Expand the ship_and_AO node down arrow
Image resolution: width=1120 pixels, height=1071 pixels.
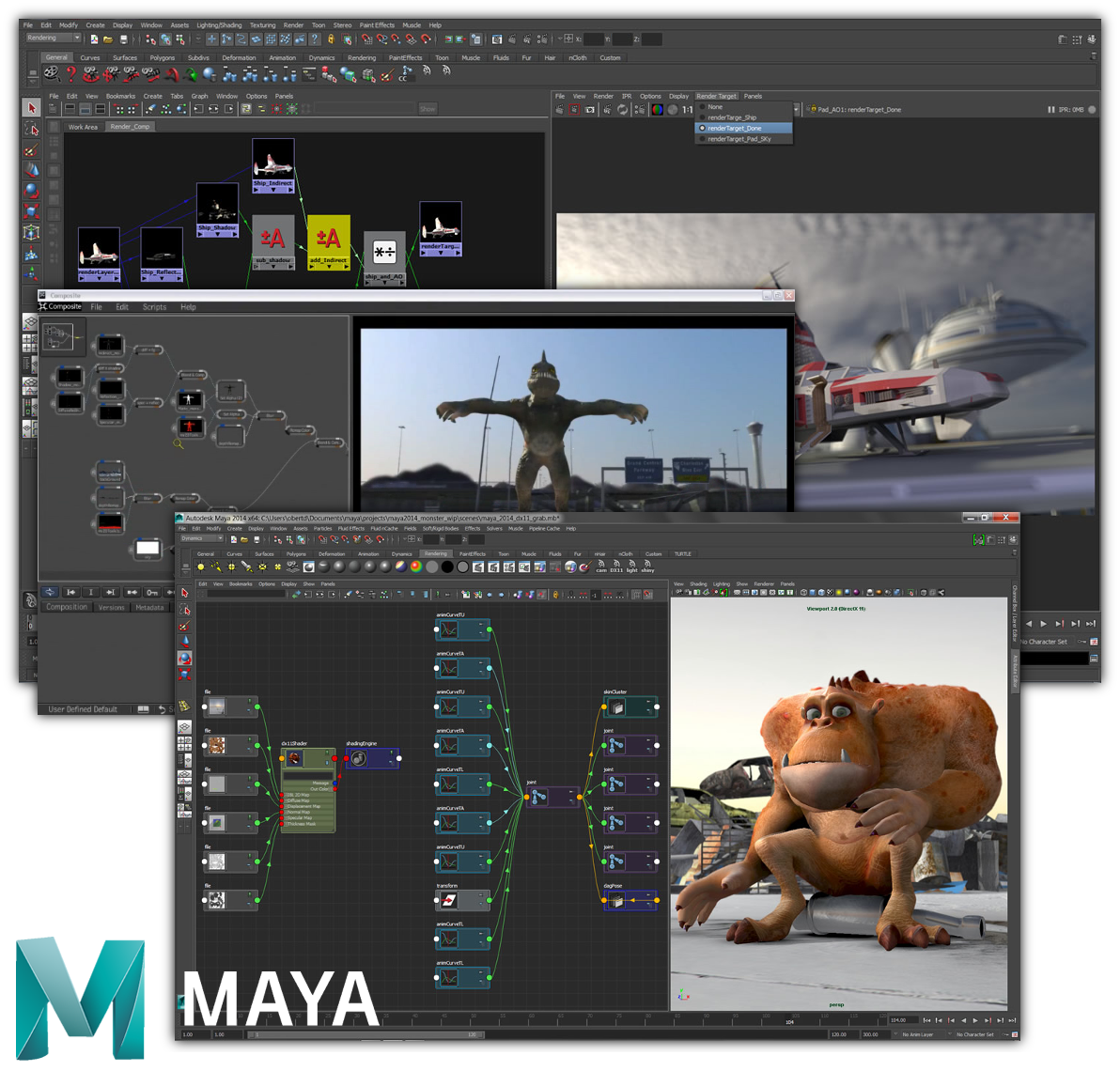[384, 283]
